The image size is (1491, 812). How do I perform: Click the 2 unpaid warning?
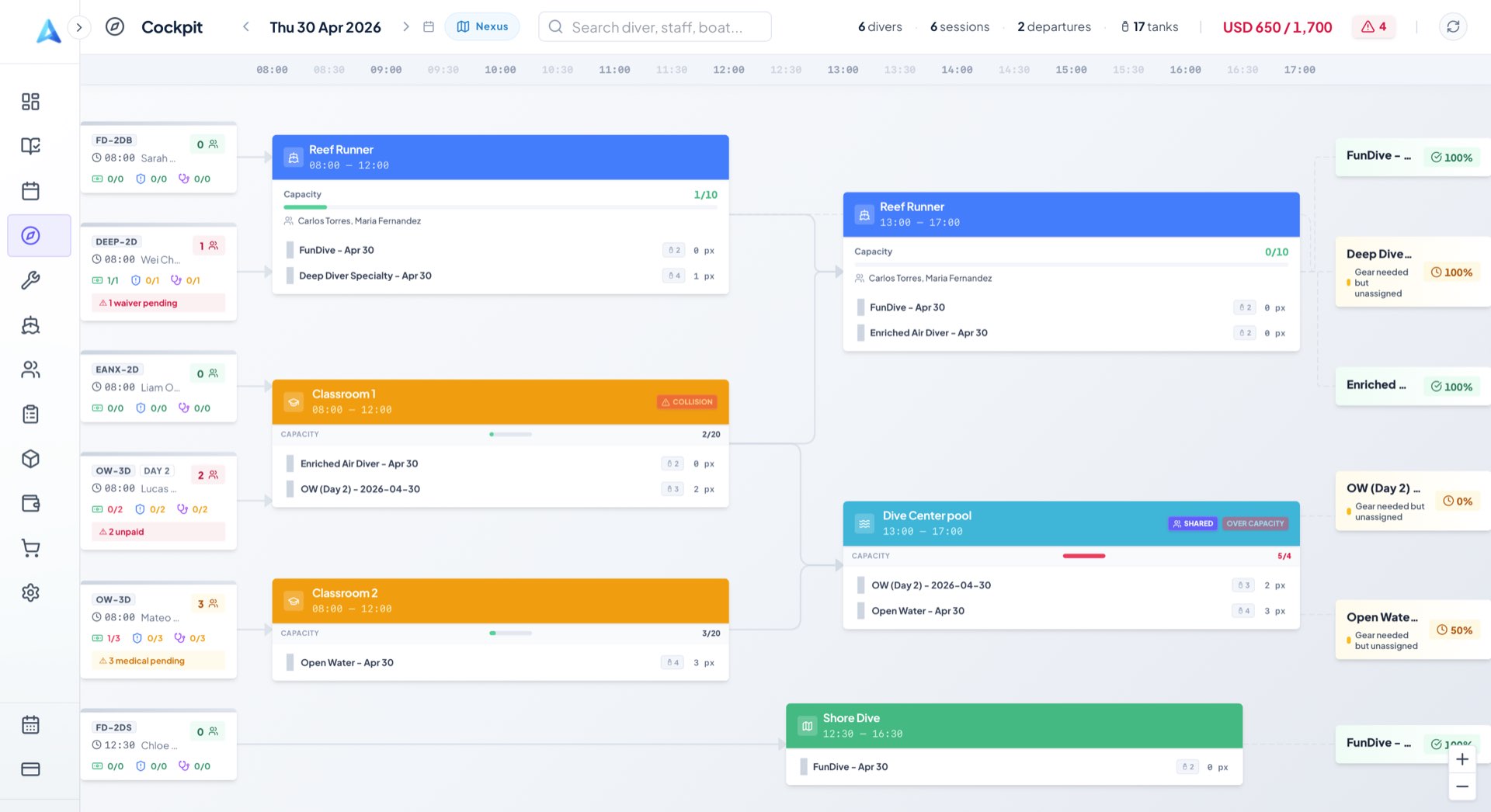(x=158, y=532)
